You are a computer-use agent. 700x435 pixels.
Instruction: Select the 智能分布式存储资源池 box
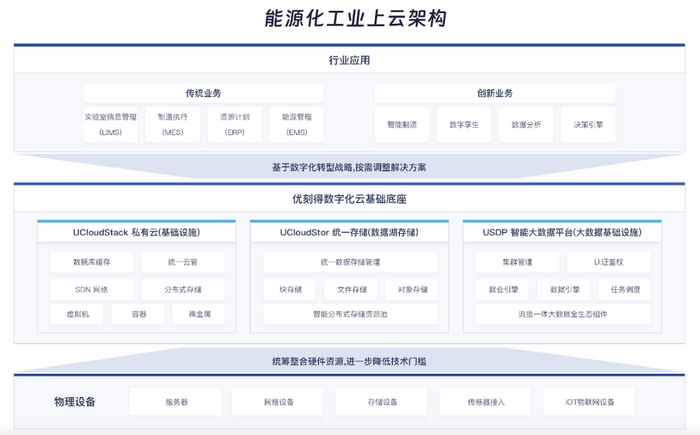[350, 314]
